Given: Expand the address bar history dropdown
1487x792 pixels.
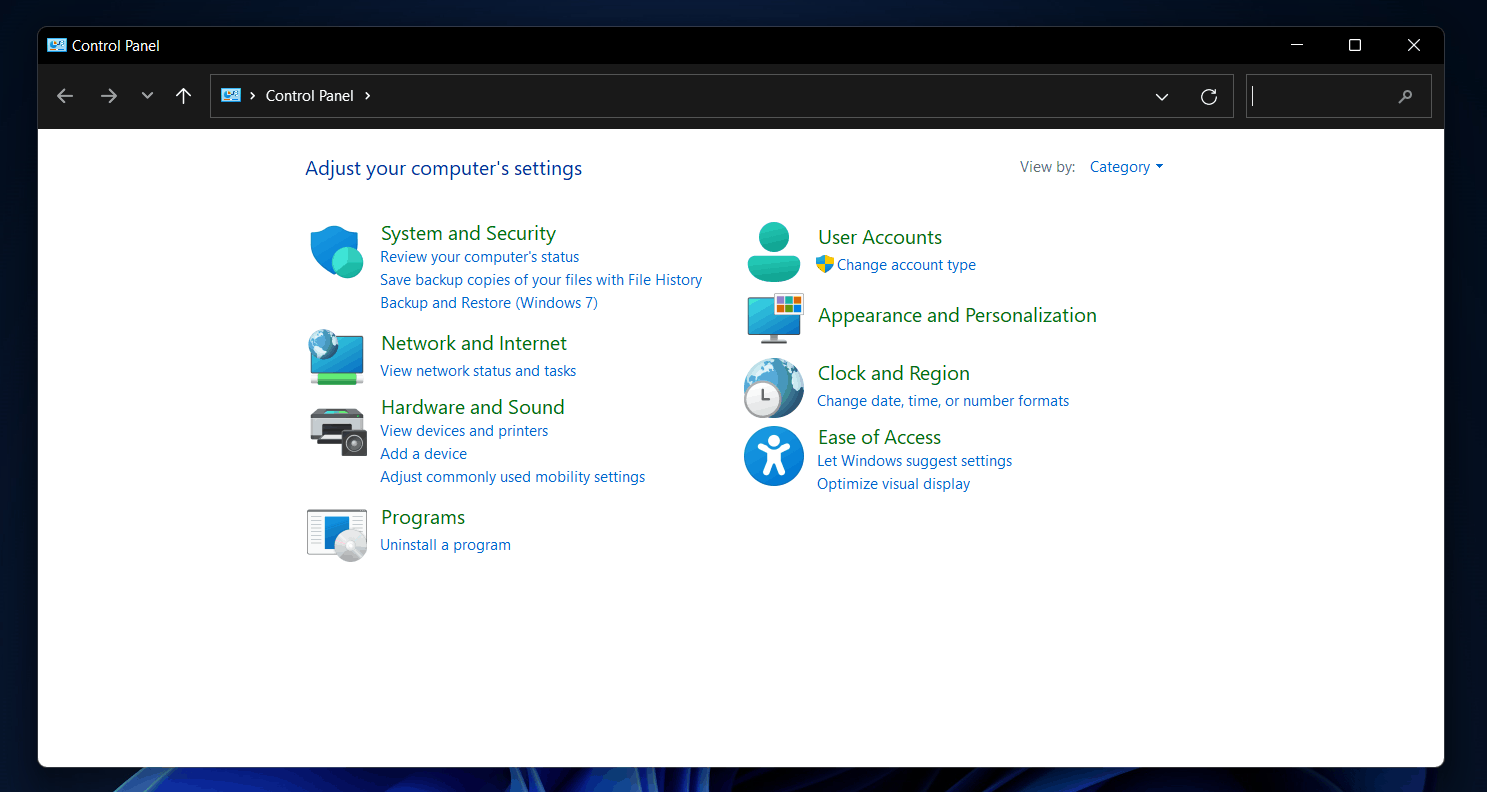Looking at the screenshot, I should (1161, 97).
